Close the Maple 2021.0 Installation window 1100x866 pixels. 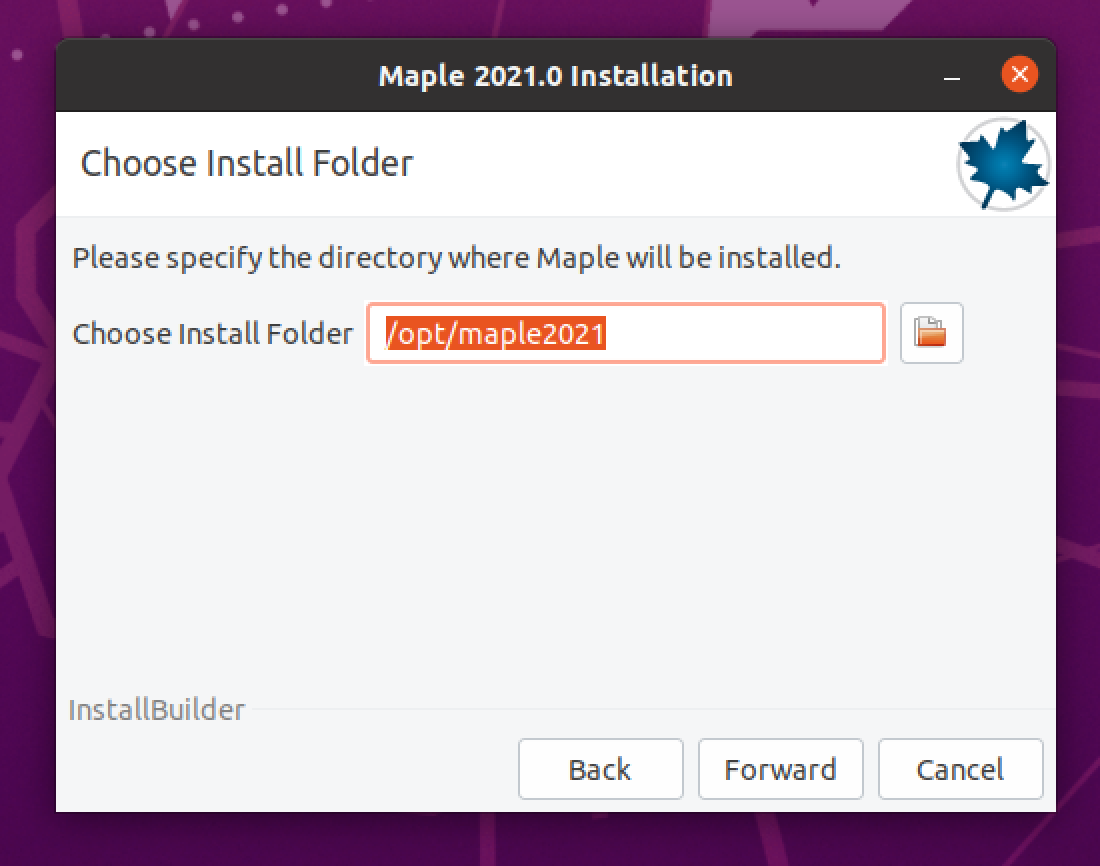1019,74
